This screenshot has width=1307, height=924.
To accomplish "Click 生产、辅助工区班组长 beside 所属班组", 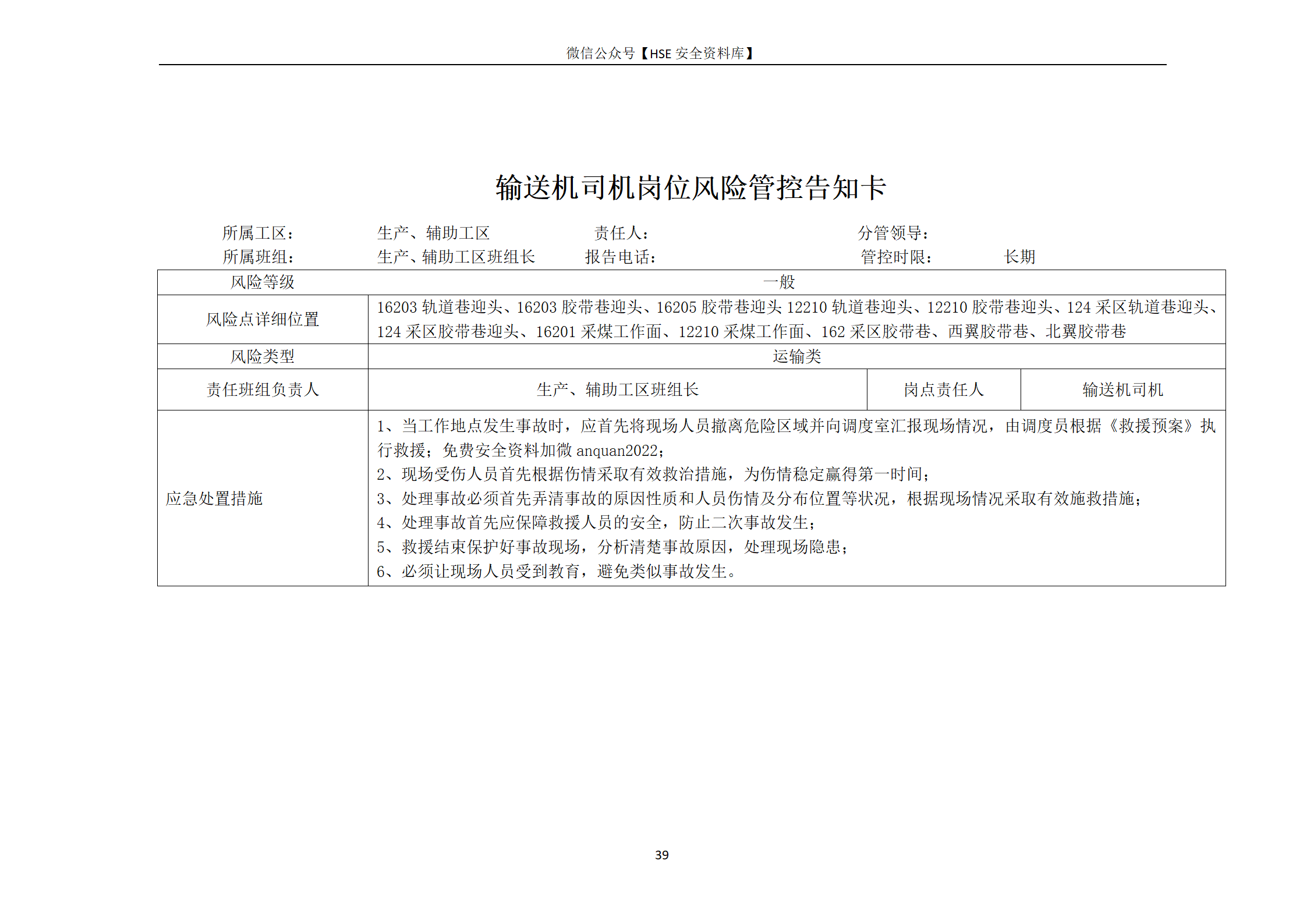I will pyautogui.click(x=456, y=257).
